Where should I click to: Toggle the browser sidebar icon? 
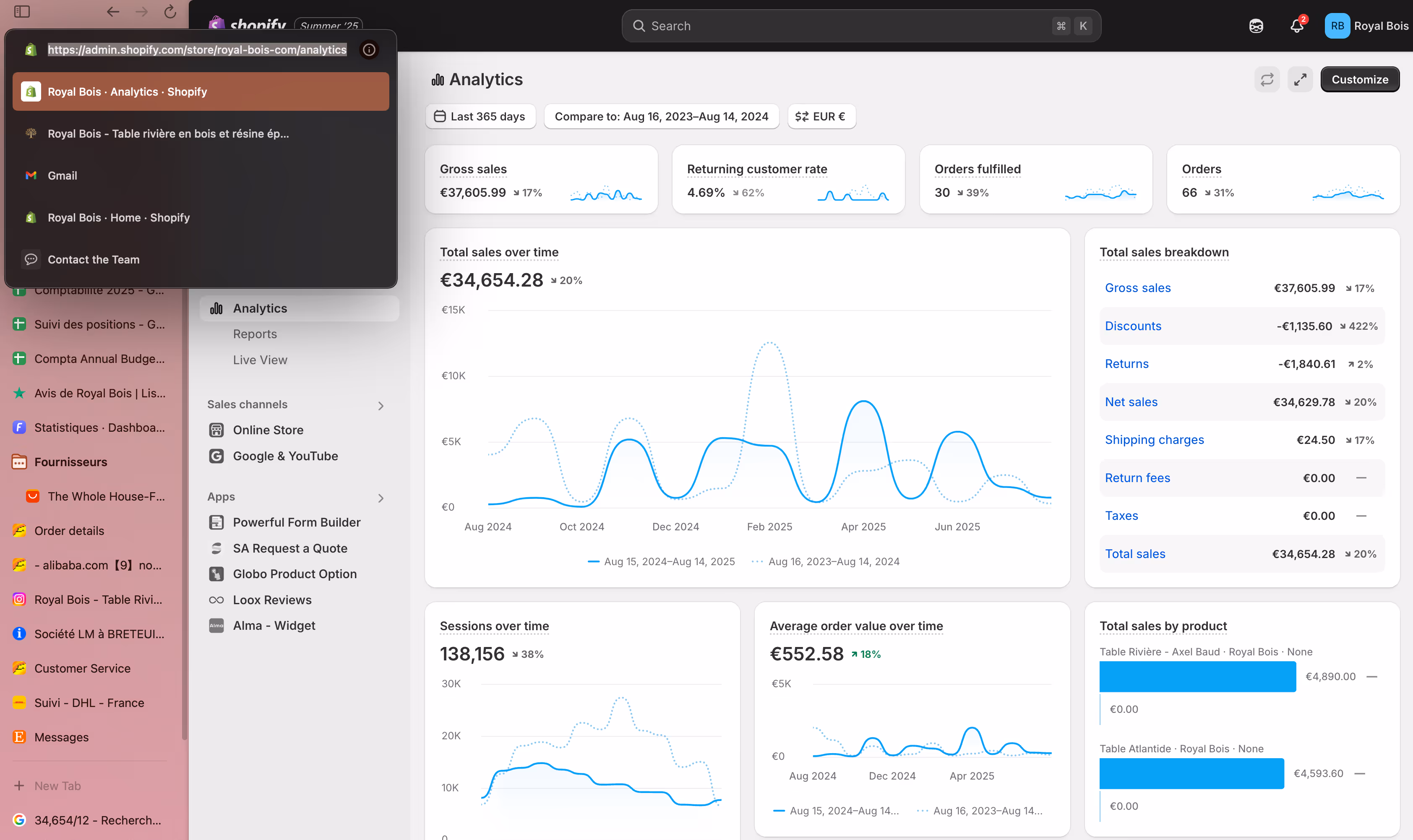[x=21, y=11]
